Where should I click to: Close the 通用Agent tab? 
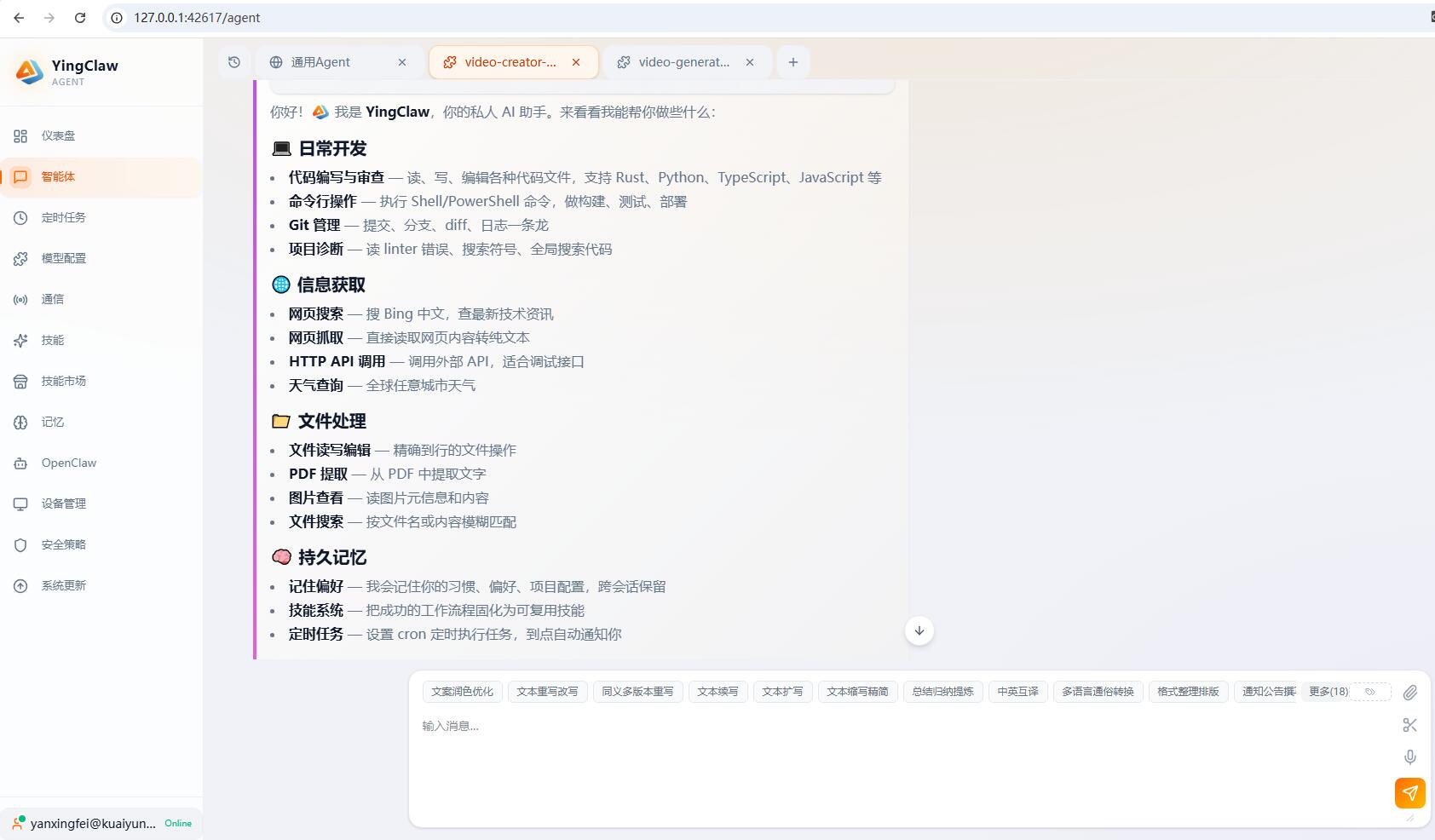pyautogui.click(x=402, y=62)
